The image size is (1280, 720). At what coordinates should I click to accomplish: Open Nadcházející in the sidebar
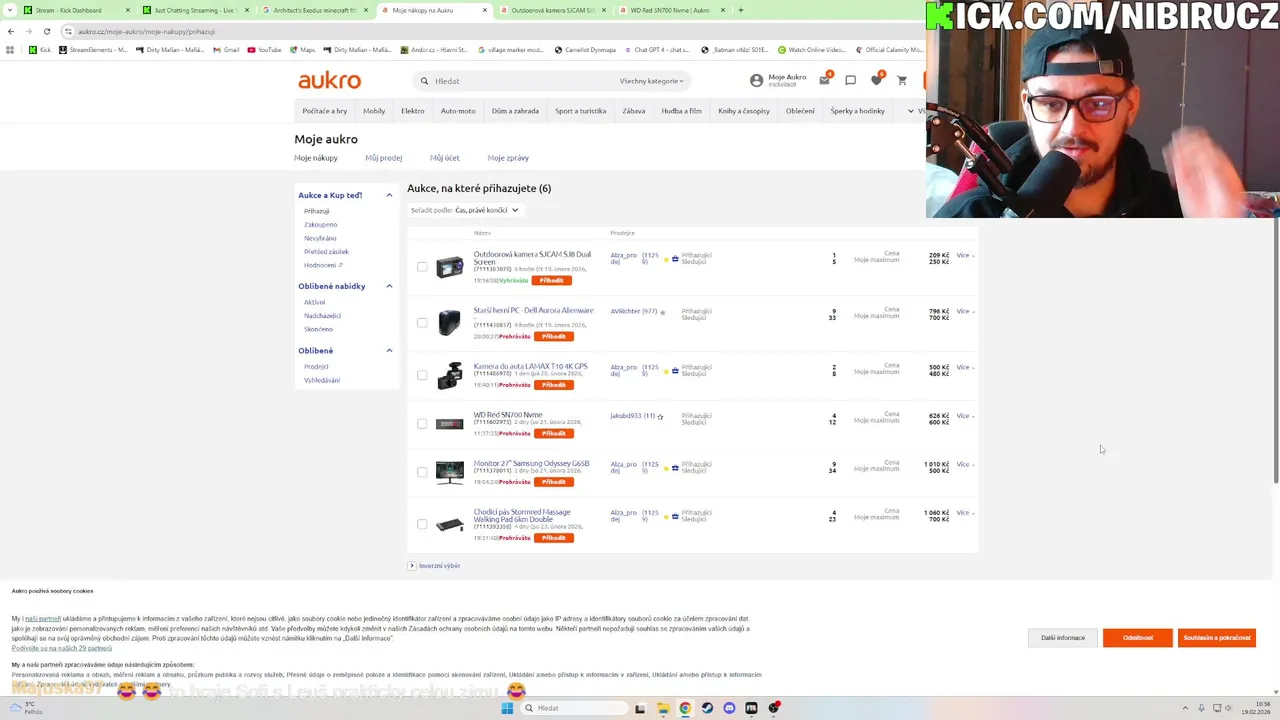(x=323, y=316)
